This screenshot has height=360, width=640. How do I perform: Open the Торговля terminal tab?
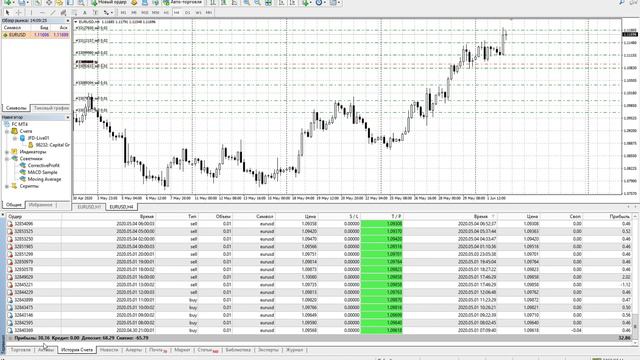pos(20,350)
